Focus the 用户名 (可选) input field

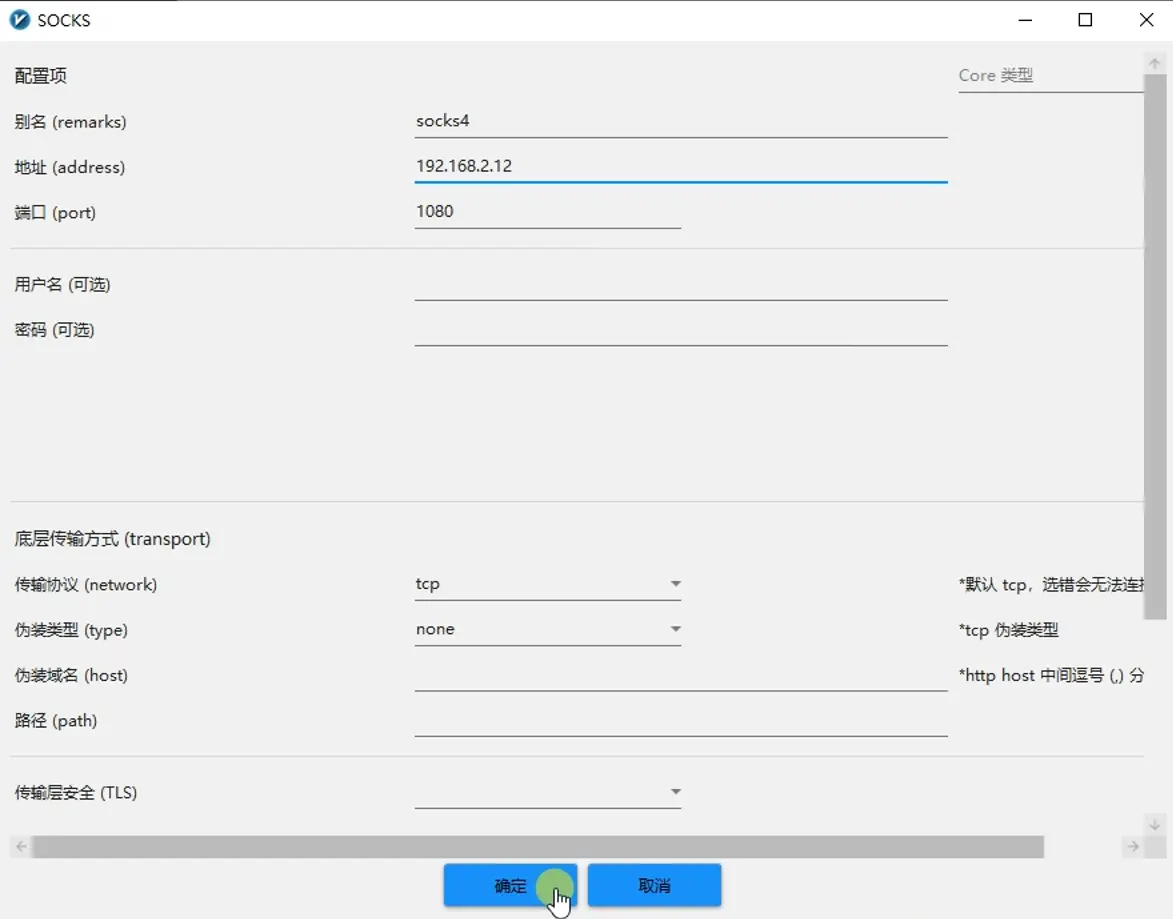681,284
